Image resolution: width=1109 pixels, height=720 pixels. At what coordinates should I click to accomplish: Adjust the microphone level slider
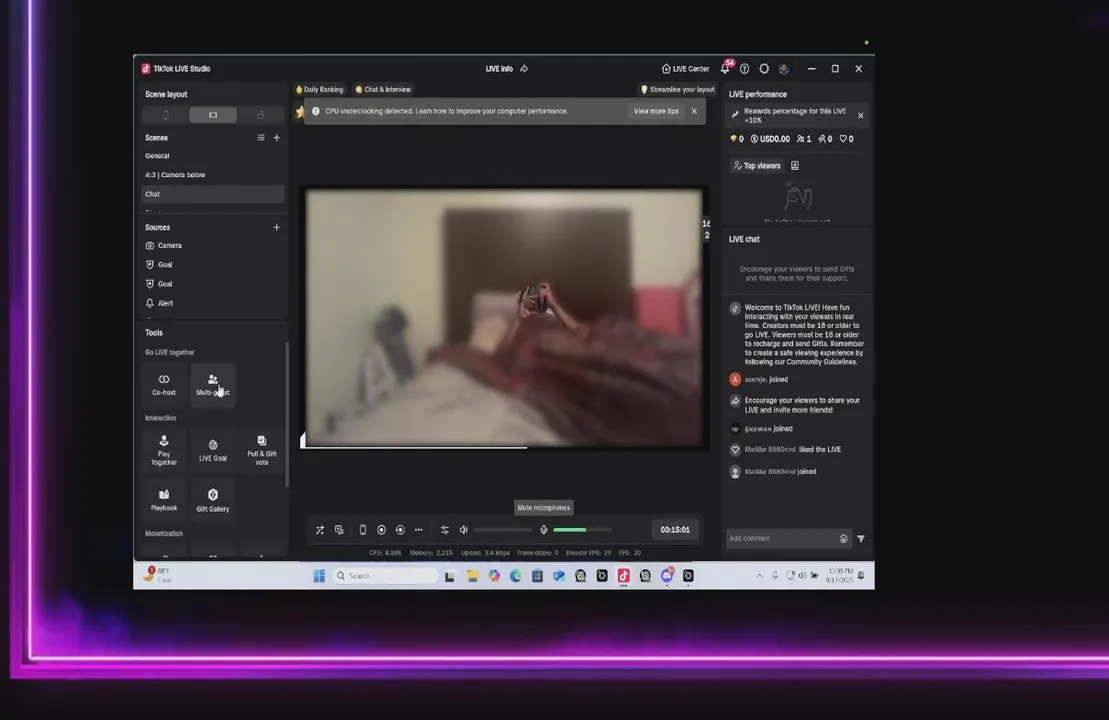583,530
